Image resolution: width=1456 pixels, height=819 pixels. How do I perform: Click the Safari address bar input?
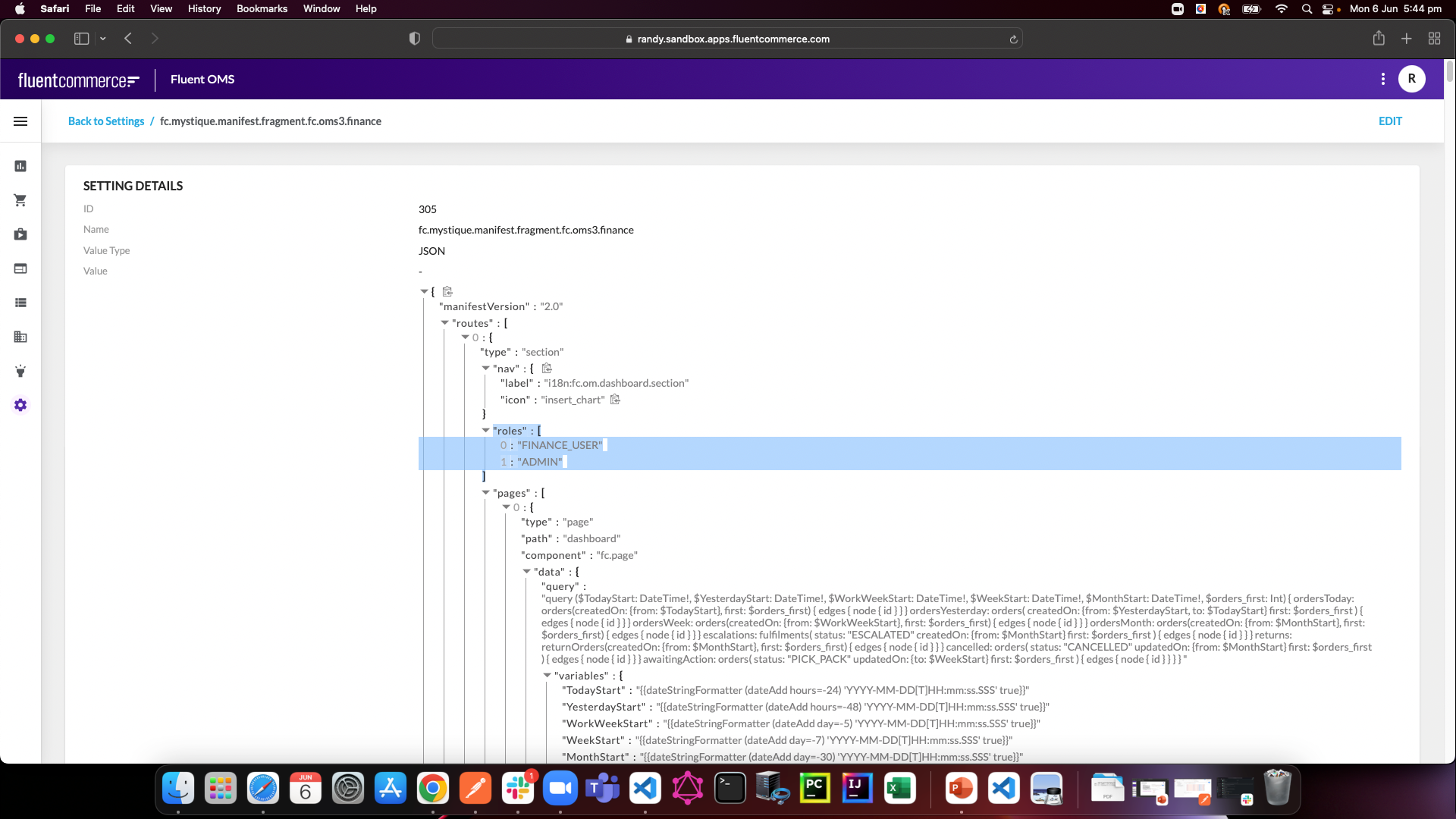coord(728,38)
